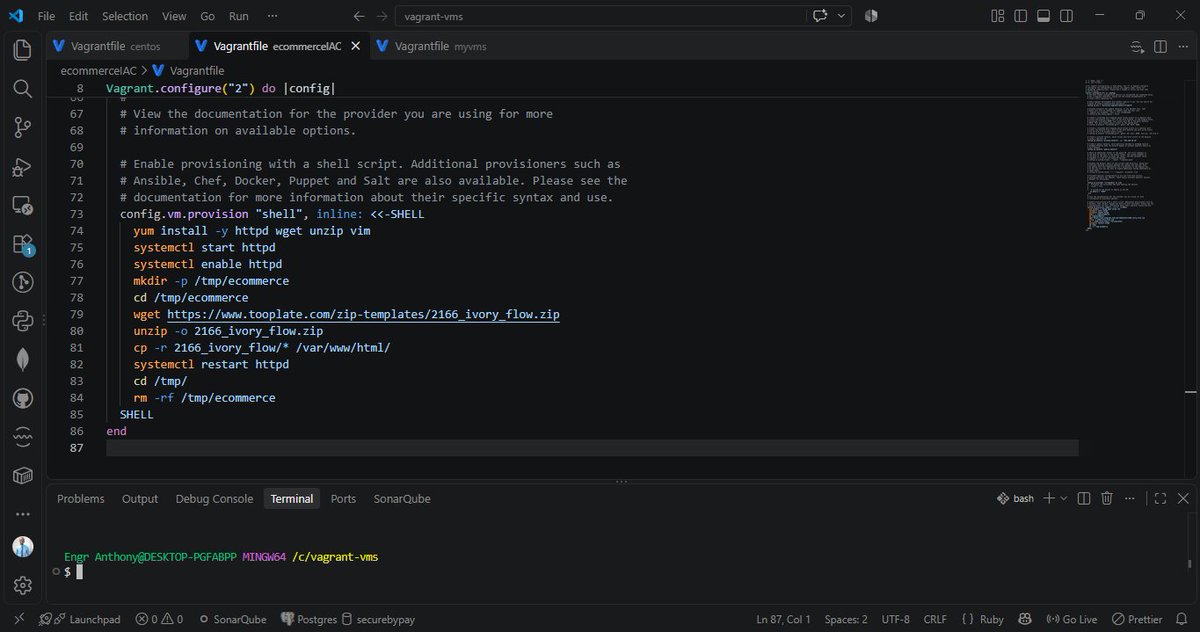Viewport: 1200px width, 632px height.
Task: Open Extensions view with update badge
Action: [22, 245]
